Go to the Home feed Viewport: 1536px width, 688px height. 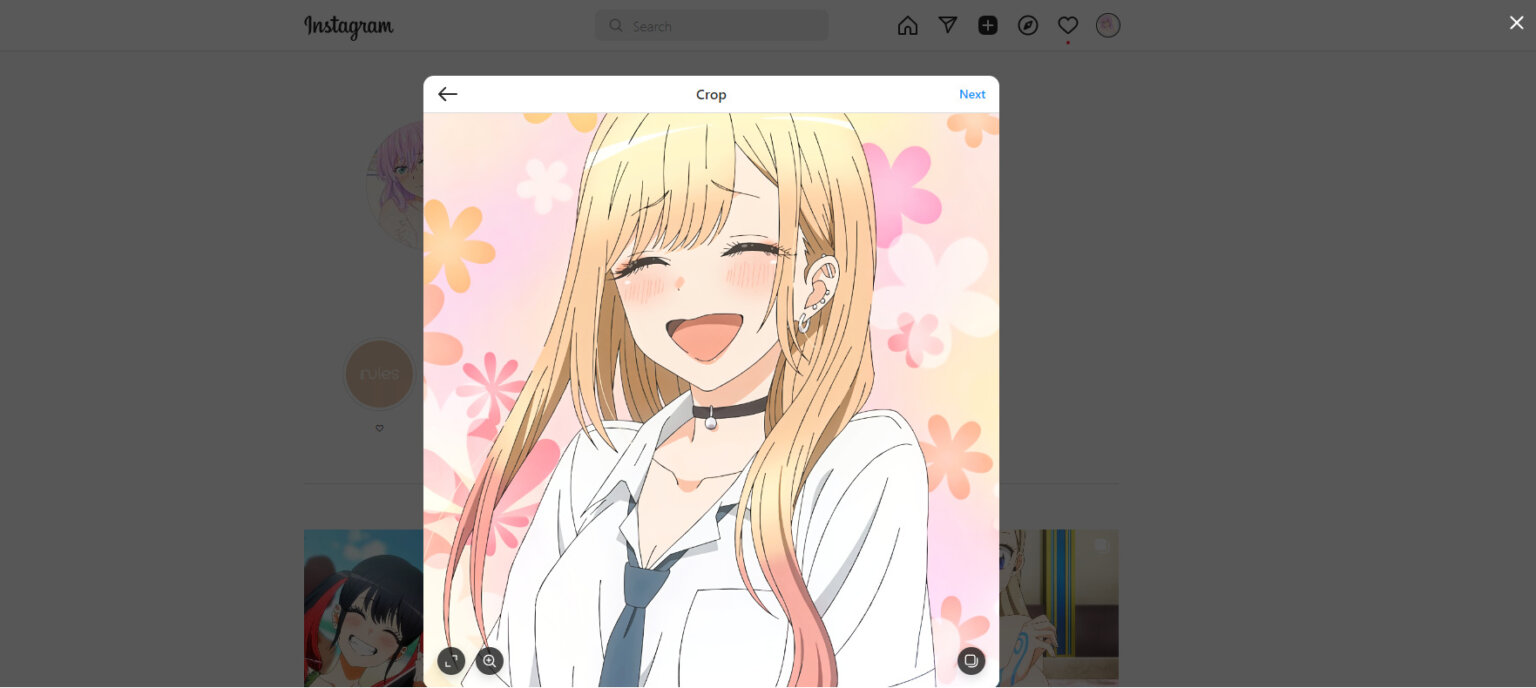pos(907,25)
